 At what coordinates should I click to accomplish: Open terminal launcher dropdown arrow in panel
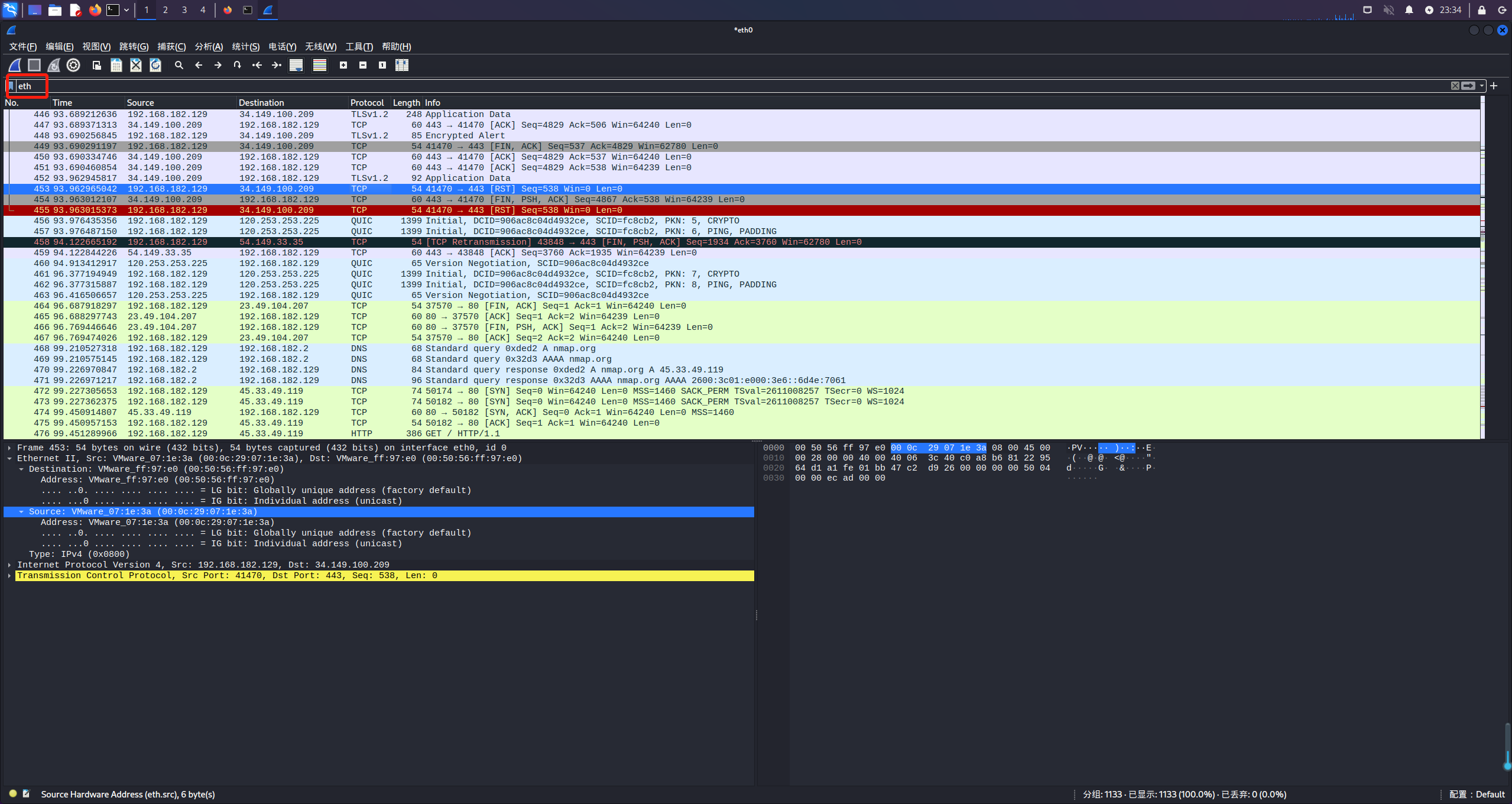126,9
